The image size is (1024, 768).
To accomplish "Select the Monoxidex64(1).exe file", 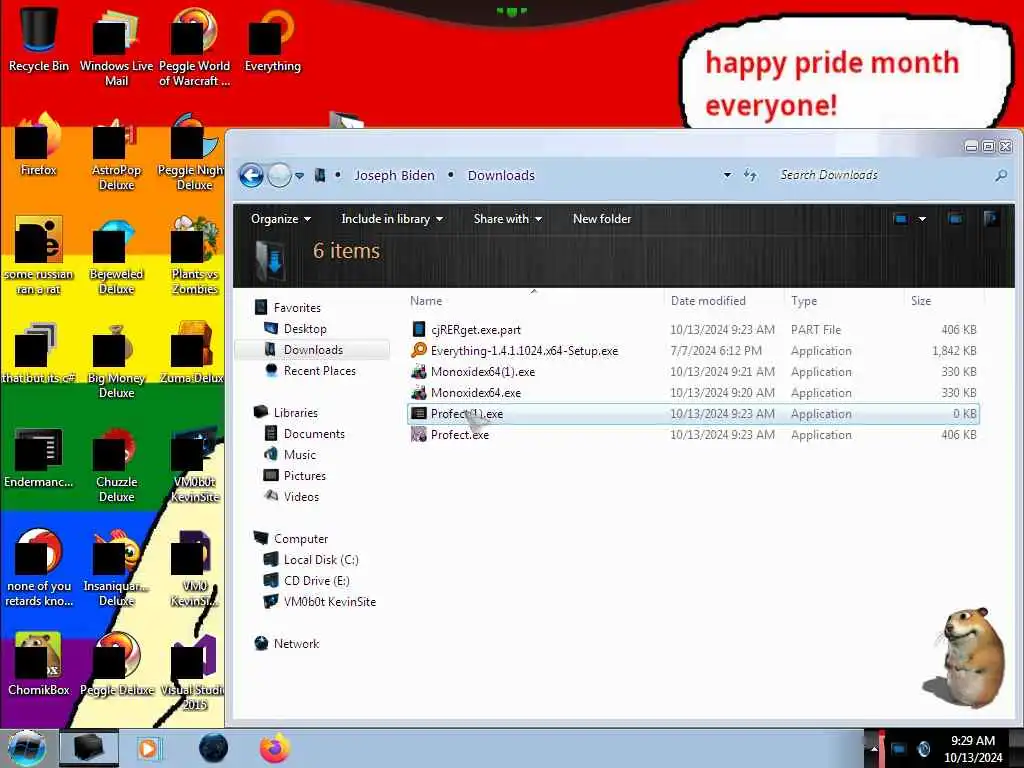I will (693, 372).
